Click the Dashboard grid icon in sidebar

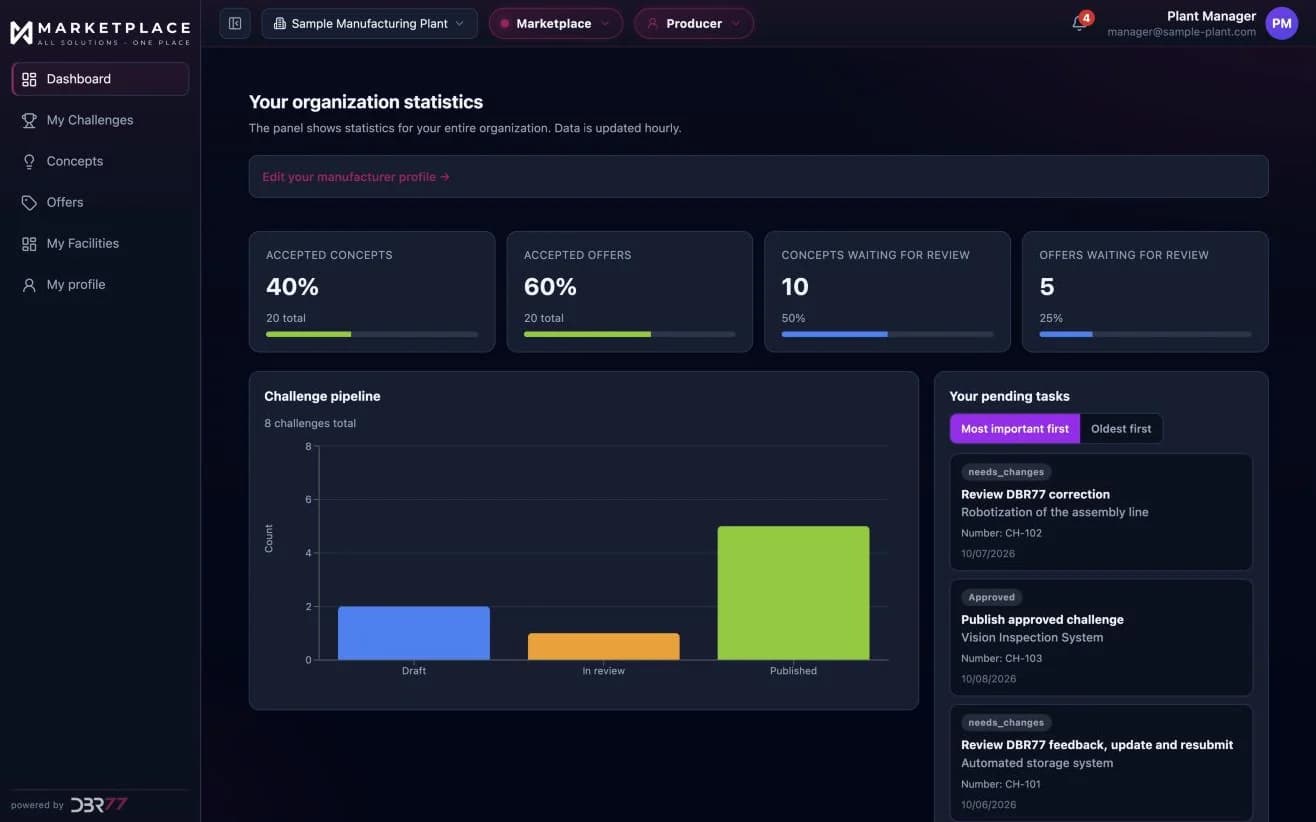(x=29, y=79)
